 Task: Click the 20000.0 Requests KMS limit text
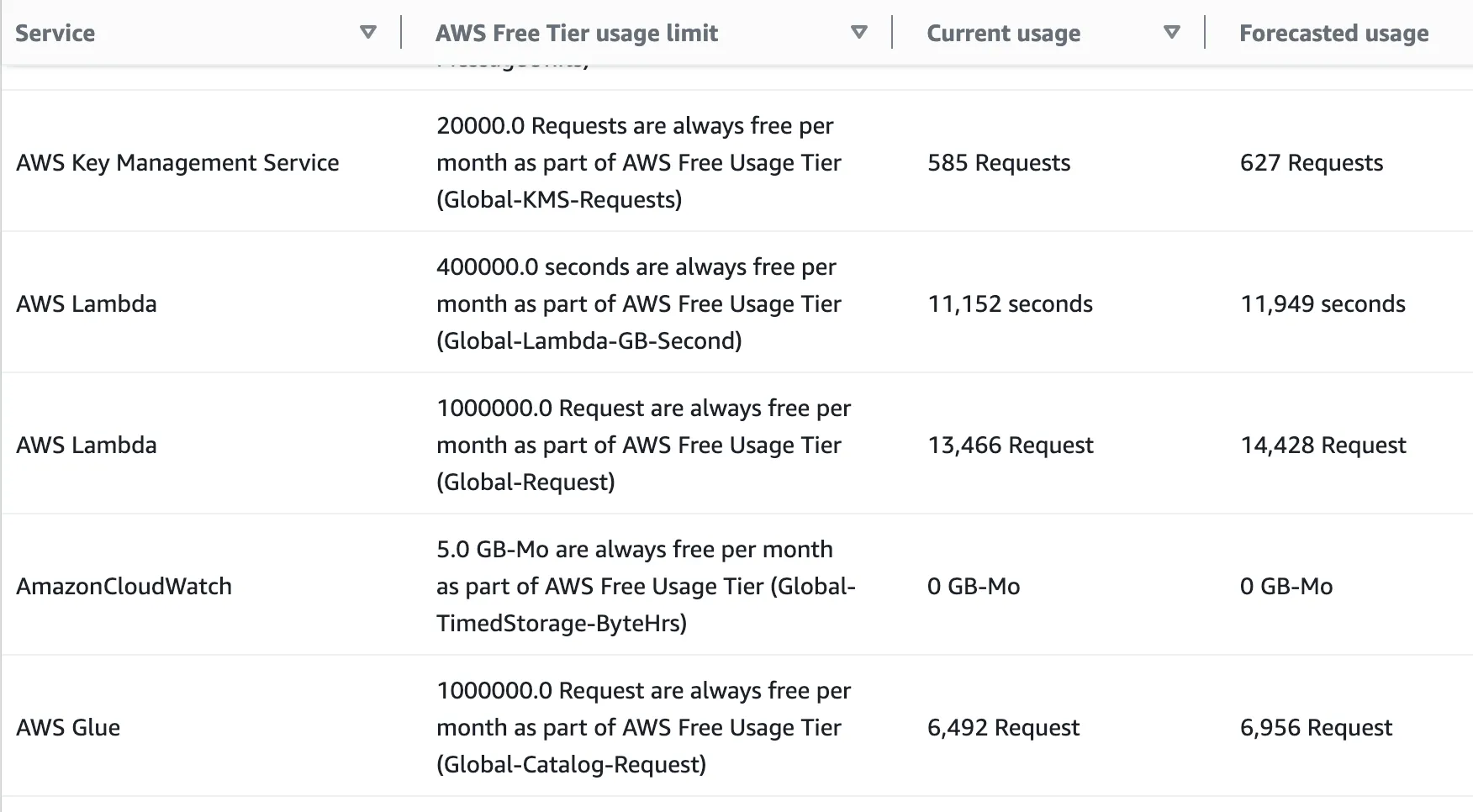[639, 163]
